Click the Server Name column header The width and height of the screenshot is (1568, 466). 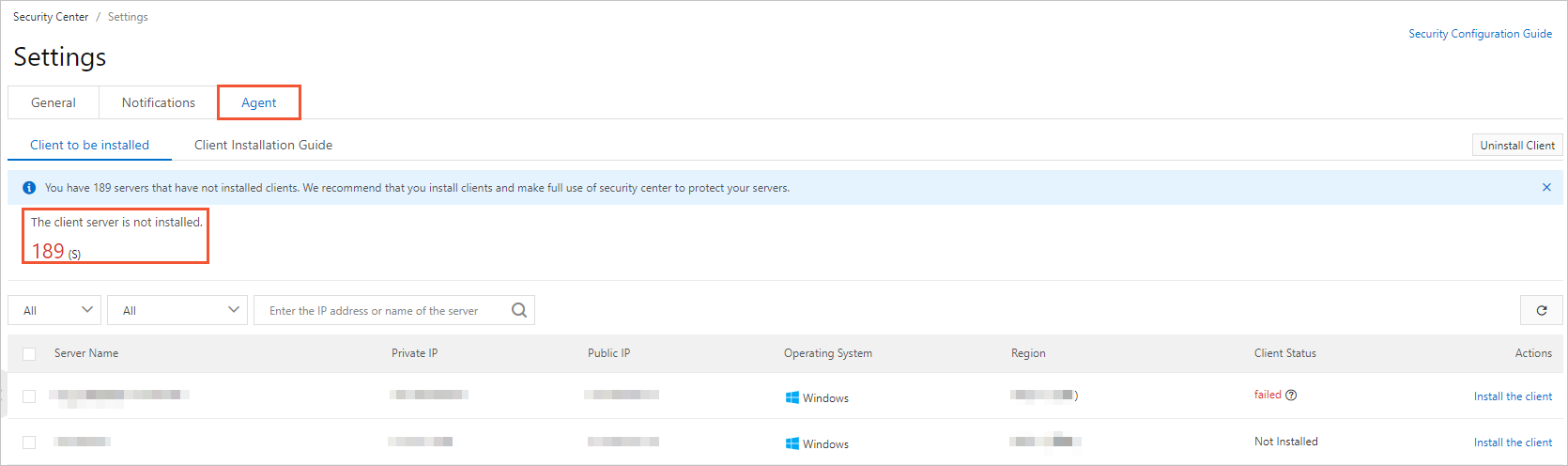coord(86,353)
